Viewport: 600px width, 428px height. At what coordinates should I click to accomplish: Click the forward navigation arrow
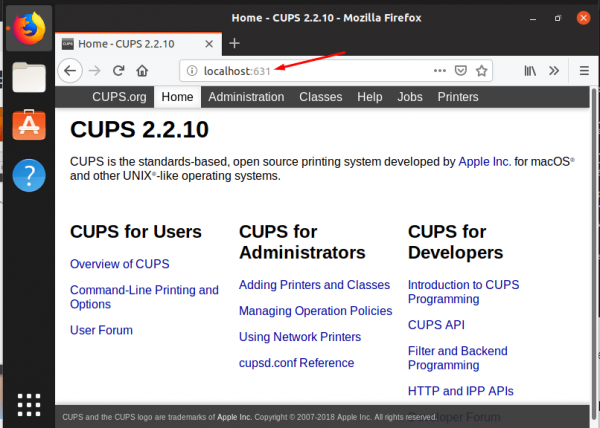[95, 71]
